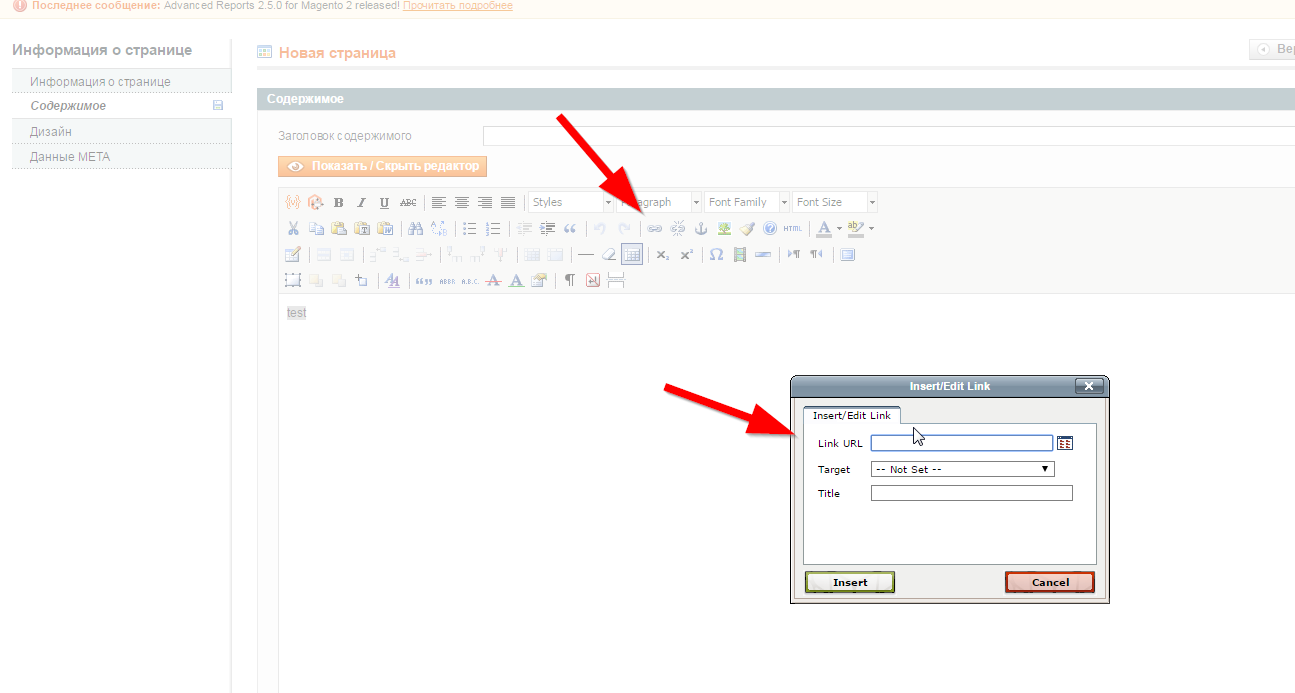Switch to the Данные META tab
1295x693 pixels.
tap(70, 157)
